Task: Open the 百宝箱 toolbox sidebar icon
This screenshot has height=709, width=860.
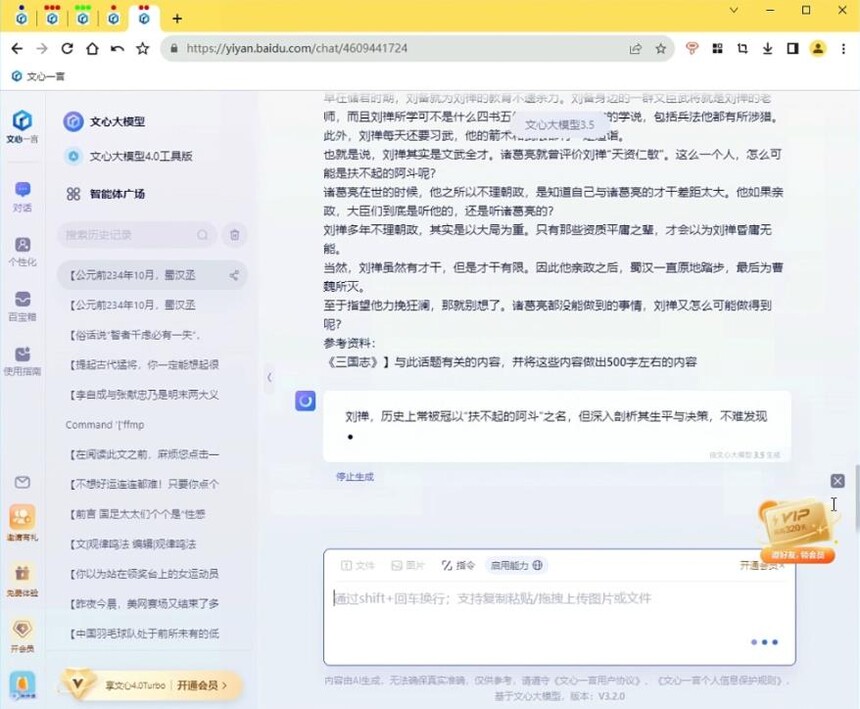Action: pos(22,305)
